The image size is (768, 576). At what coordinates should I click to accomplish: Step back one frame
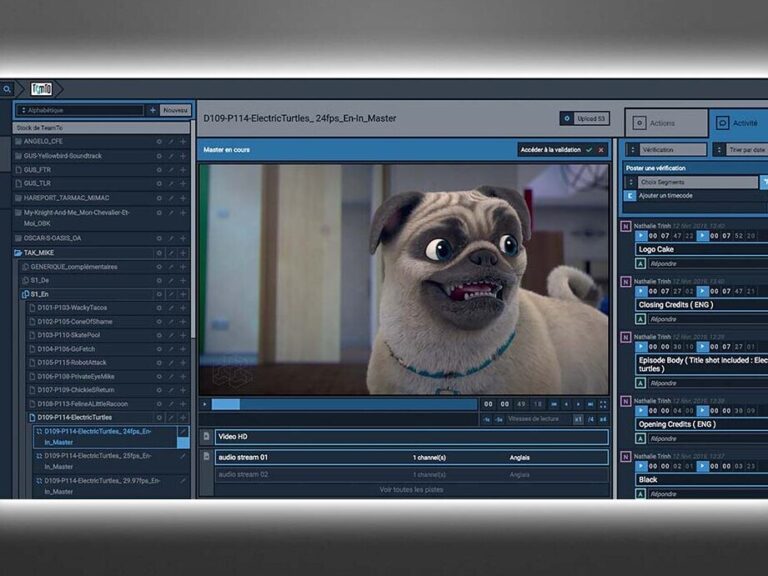[566, 405]
